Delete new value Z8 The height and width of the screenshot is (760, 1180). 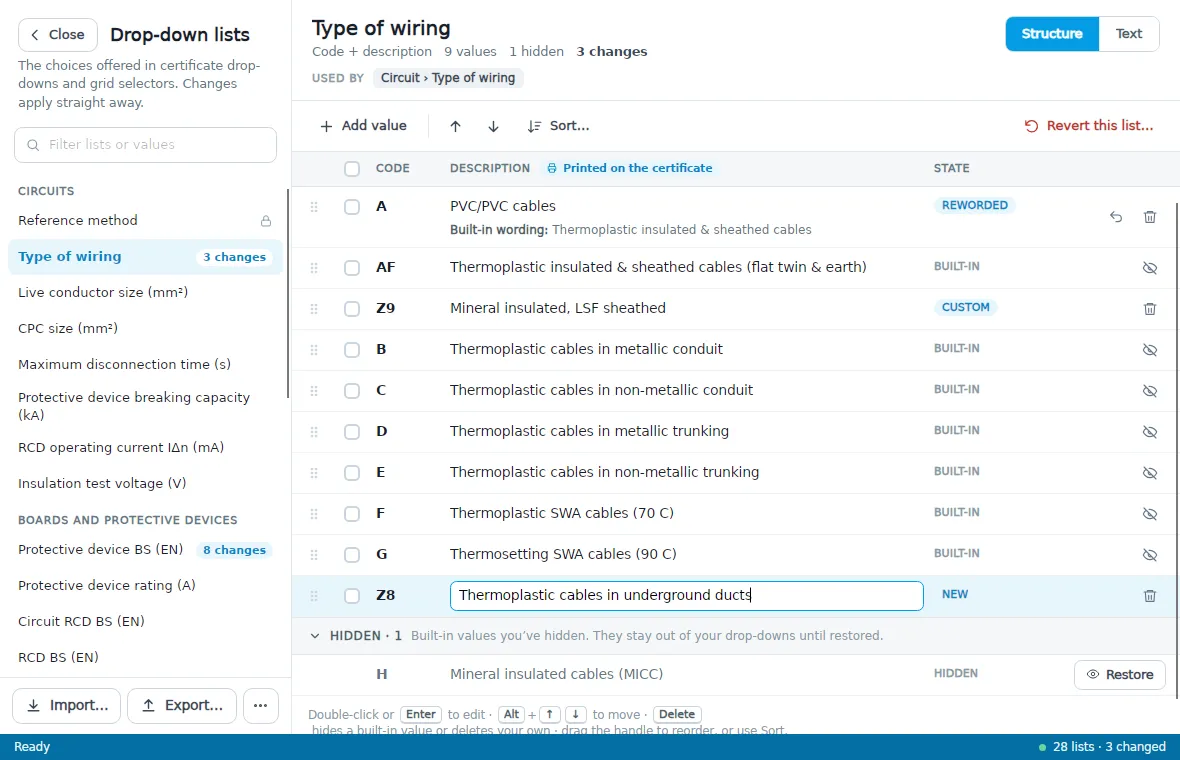click(1149, 596)
